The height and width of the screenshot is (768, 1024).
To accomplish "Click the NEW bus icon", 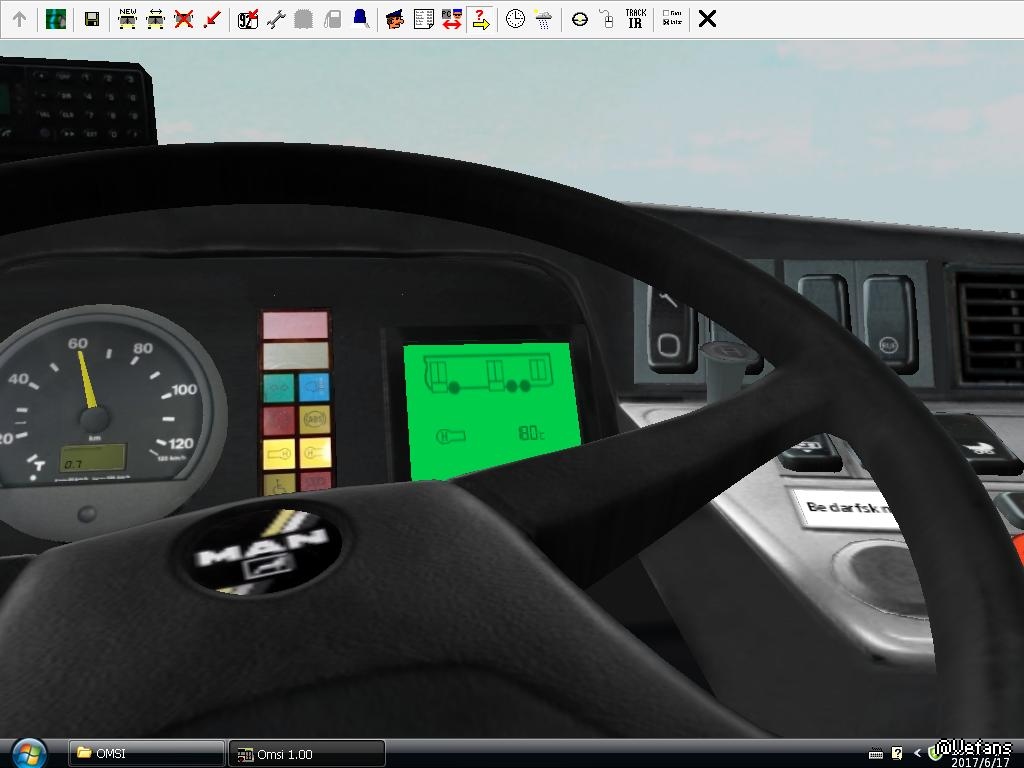I will [x=127, y=19].
